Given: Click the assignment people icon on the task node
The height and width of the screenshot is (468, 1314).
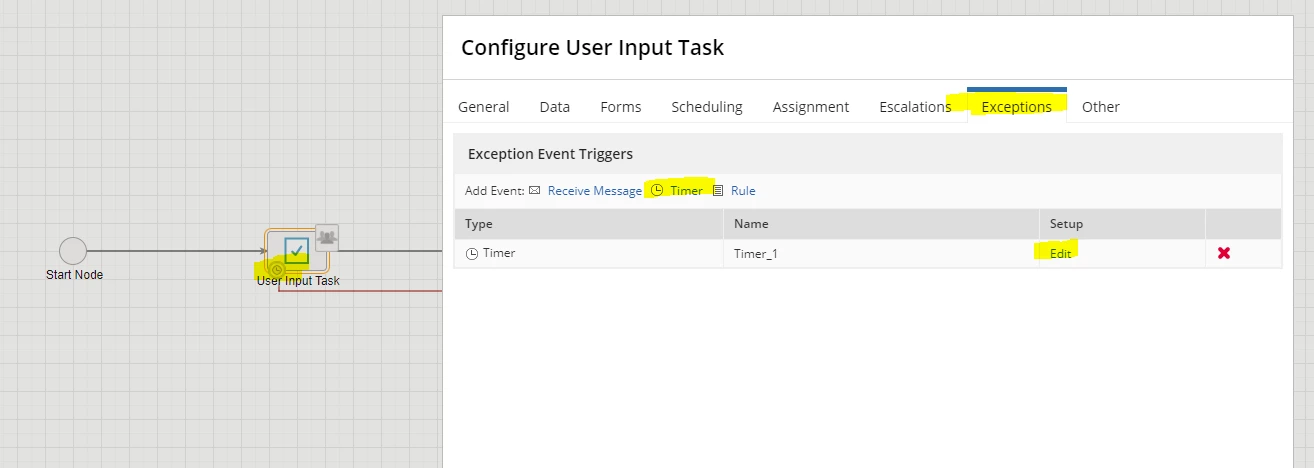Looking at the screenshot, I should pyautogui.click(x=327, y=237).
